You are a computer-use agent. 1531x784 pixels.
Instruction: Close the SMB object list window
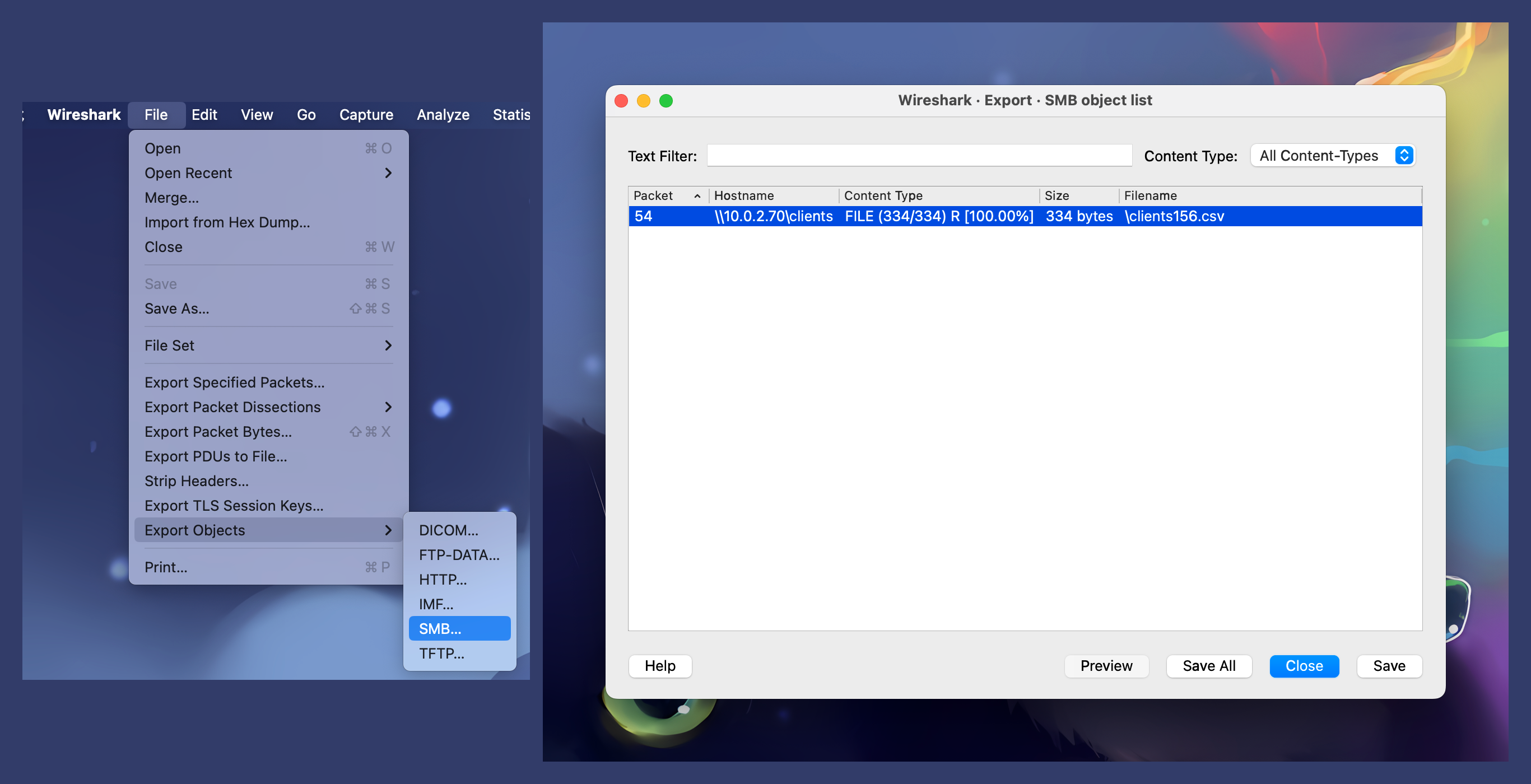point(621,100)
